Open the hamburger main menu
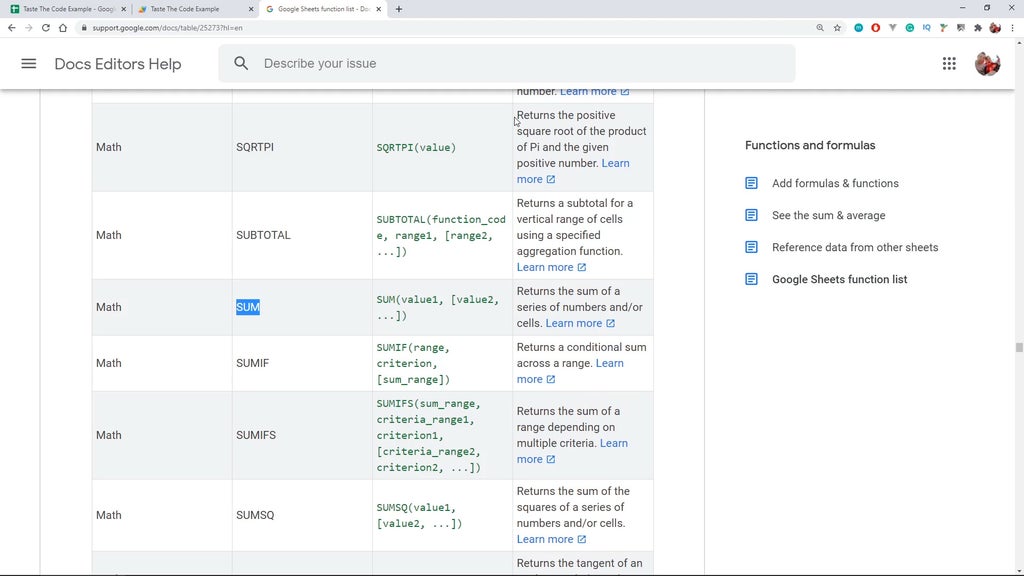The height and width of the screenshot is (576, 1024). click(29, 64)
